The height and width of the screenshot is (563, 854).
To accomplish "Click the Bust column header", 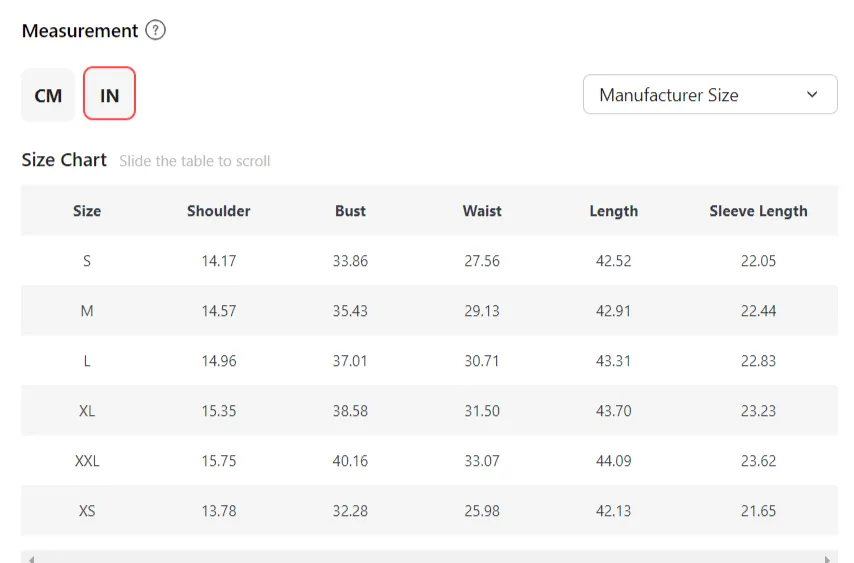I will [350, 211].
